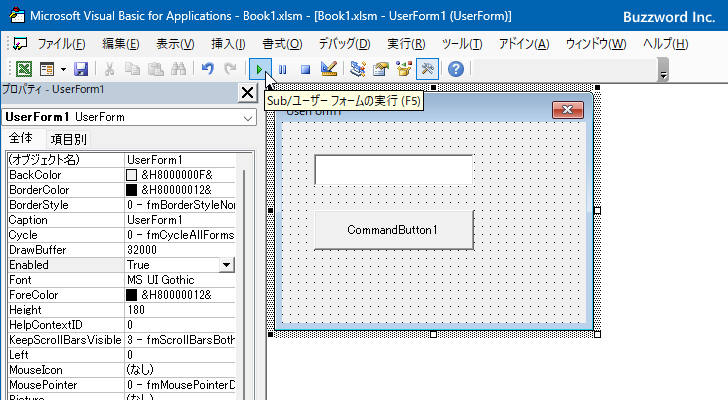Click the Reset stop icon
The image size is (728, 400).
point(305,70)
